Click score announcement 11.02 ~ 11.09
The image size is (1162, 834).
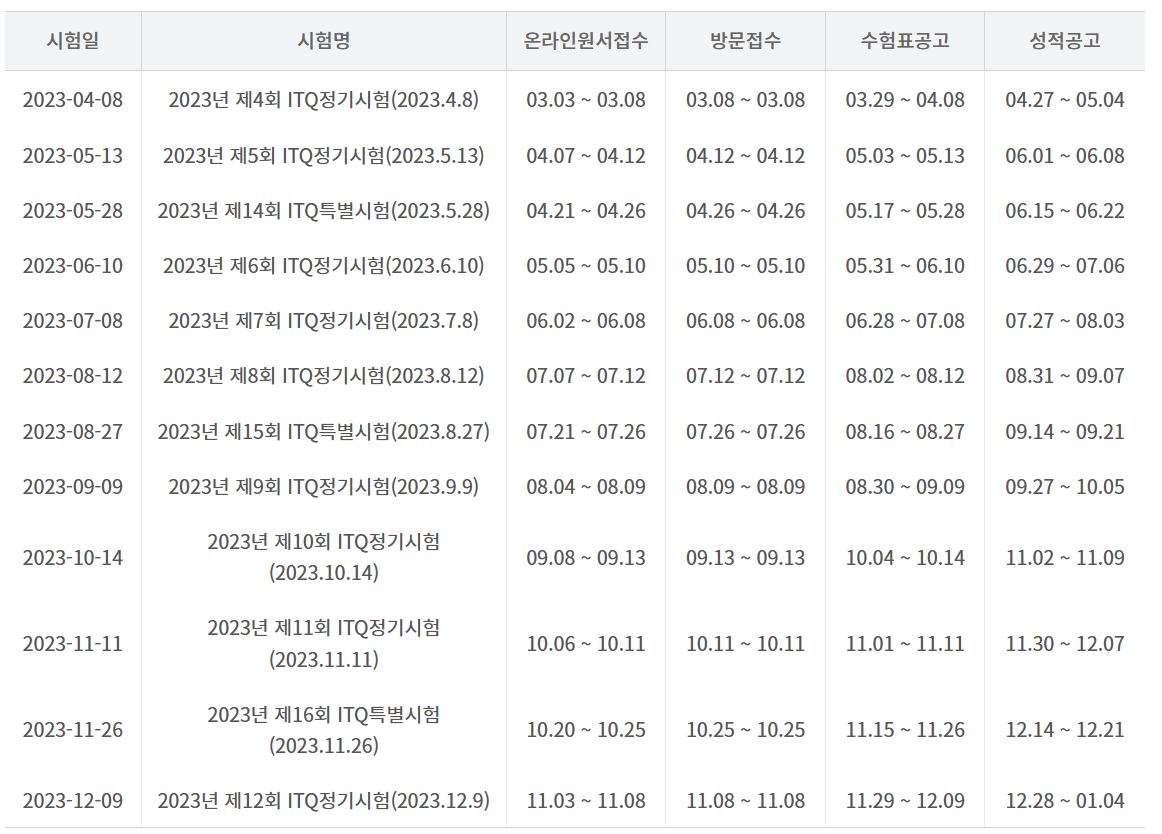[1064, 557]
